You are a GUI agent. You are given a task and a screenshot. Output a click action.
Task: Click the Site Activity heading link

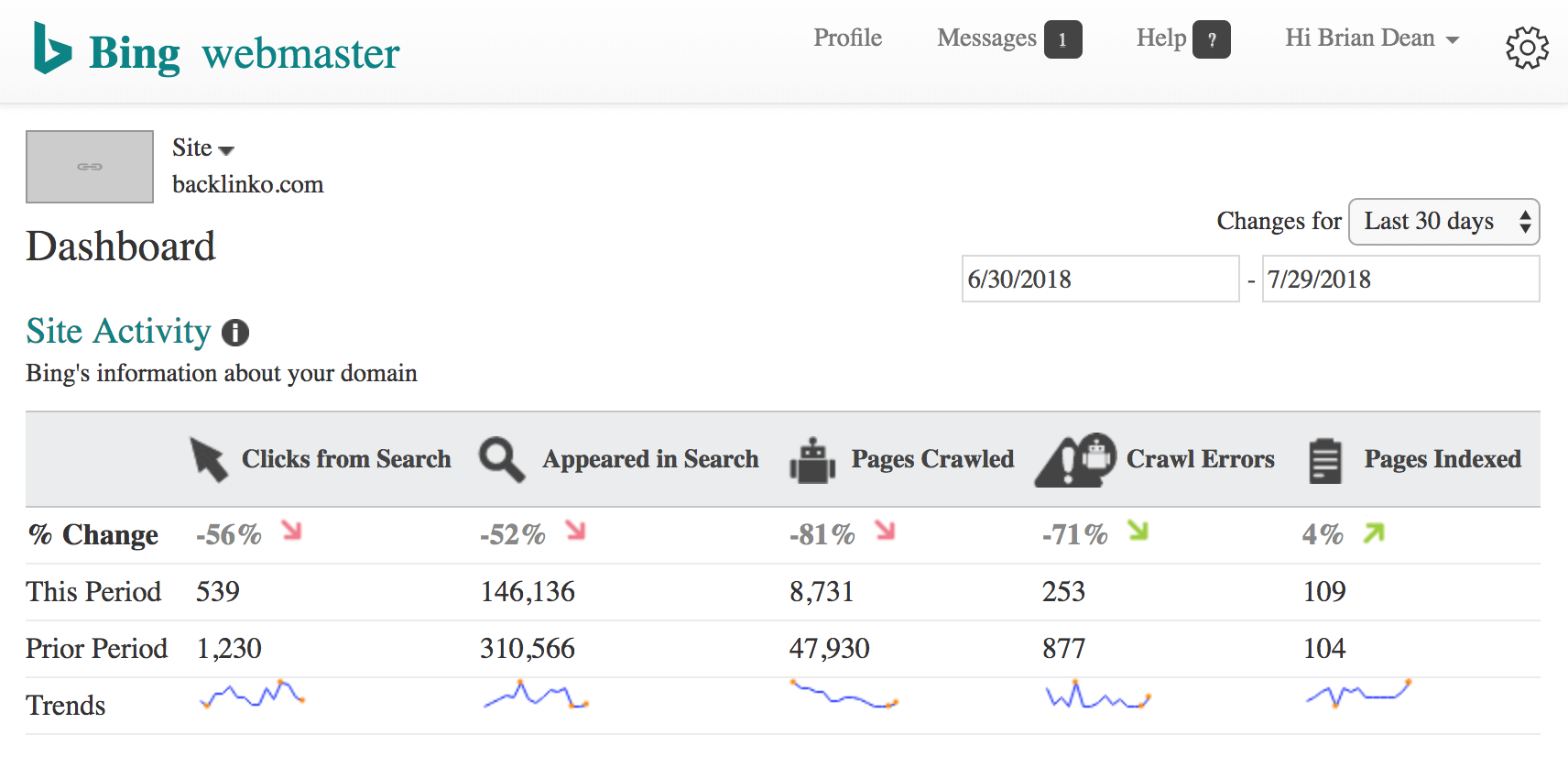click(x=119, y=332)
